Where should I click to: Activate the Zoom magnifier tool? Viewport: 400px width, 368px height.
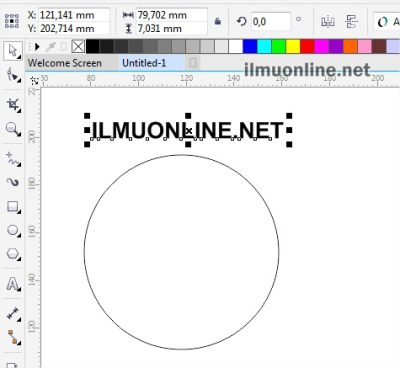click(13, 129)
